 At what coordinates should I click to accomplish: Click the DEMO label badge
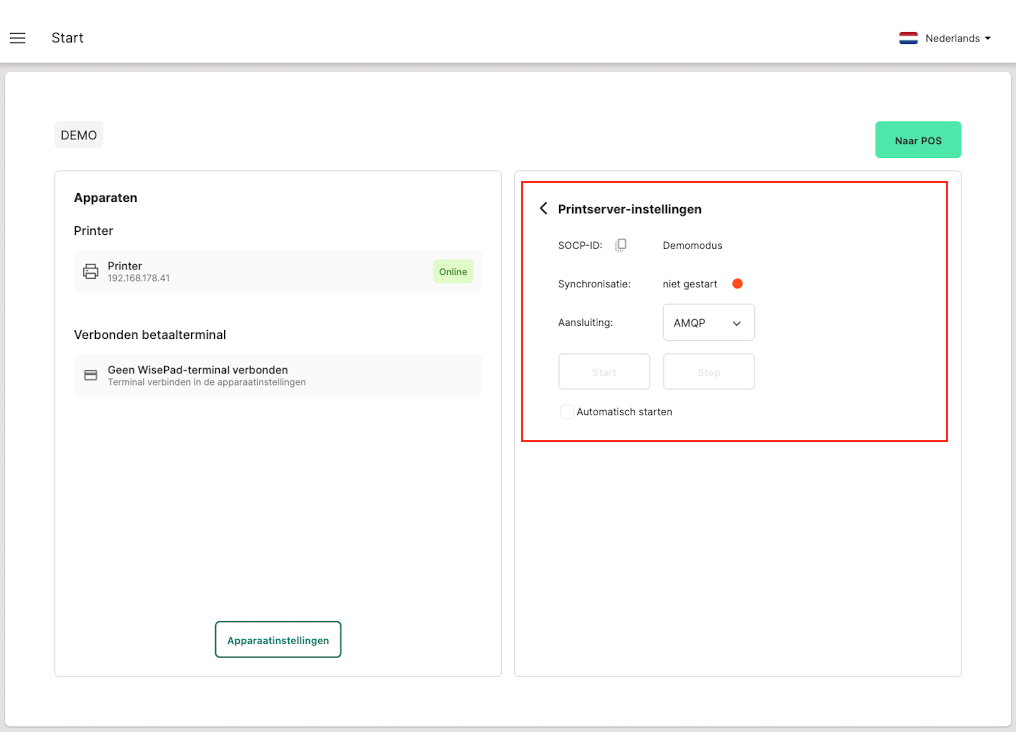click(x=79, y=135)
